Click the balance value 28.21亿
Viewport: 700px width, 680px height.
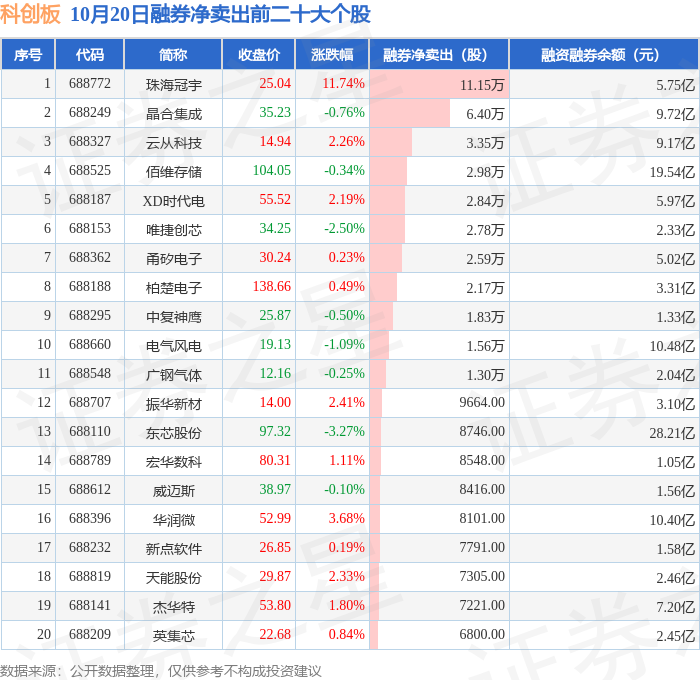tap(672, 433)
